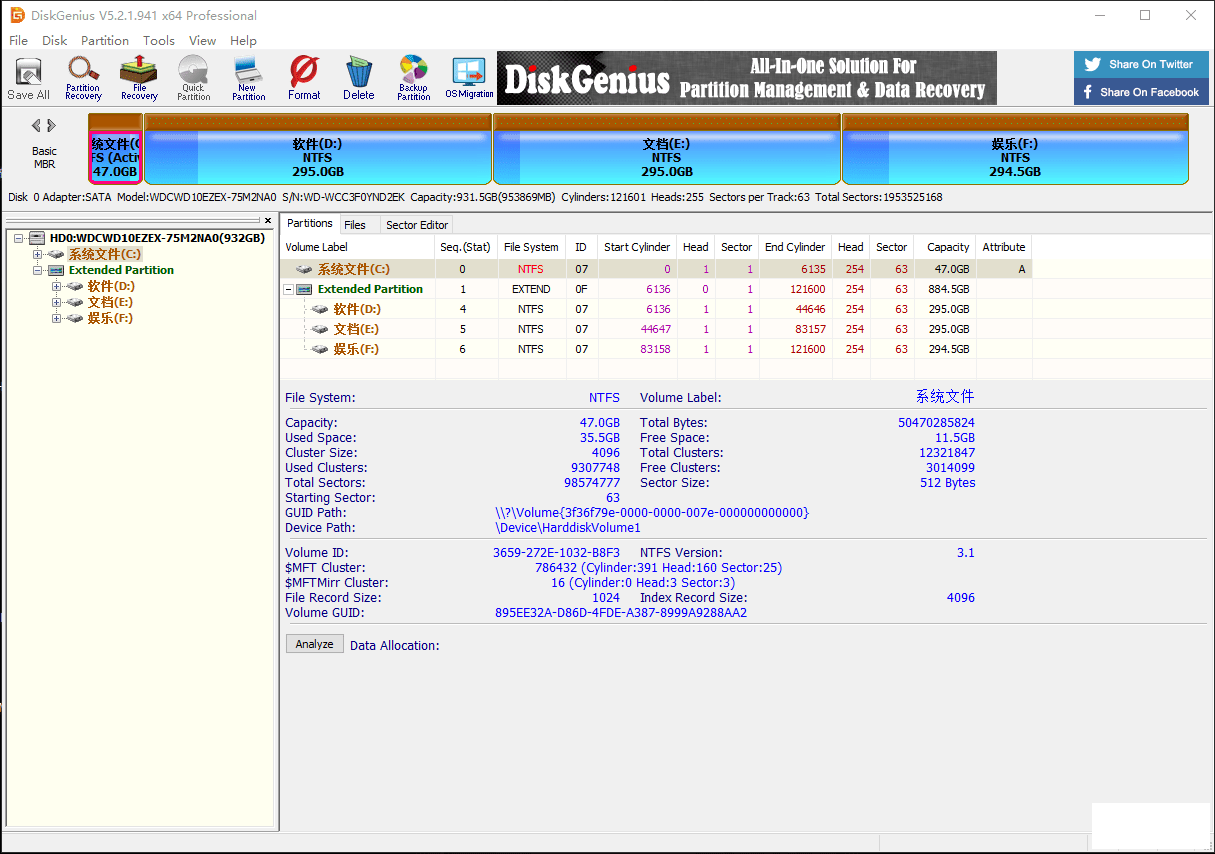Select 文档(E:) partition bar segment

click(x=667, y=150)
